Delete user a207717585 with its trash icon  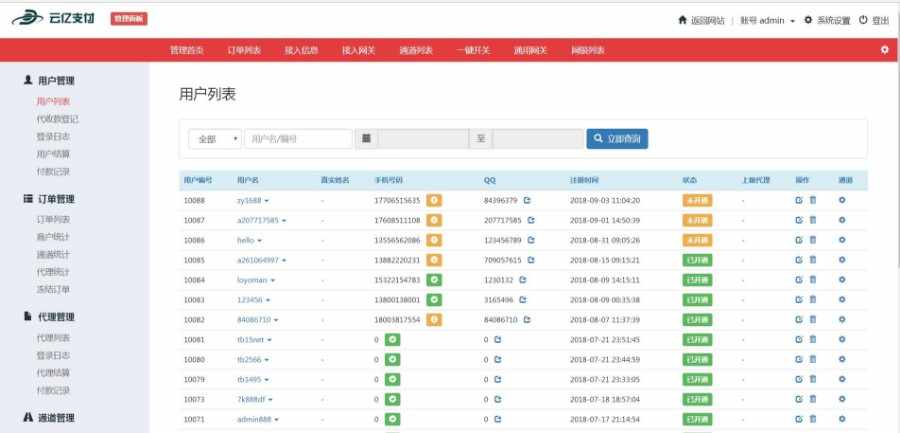pyautogui.click(x=813, y=220)
